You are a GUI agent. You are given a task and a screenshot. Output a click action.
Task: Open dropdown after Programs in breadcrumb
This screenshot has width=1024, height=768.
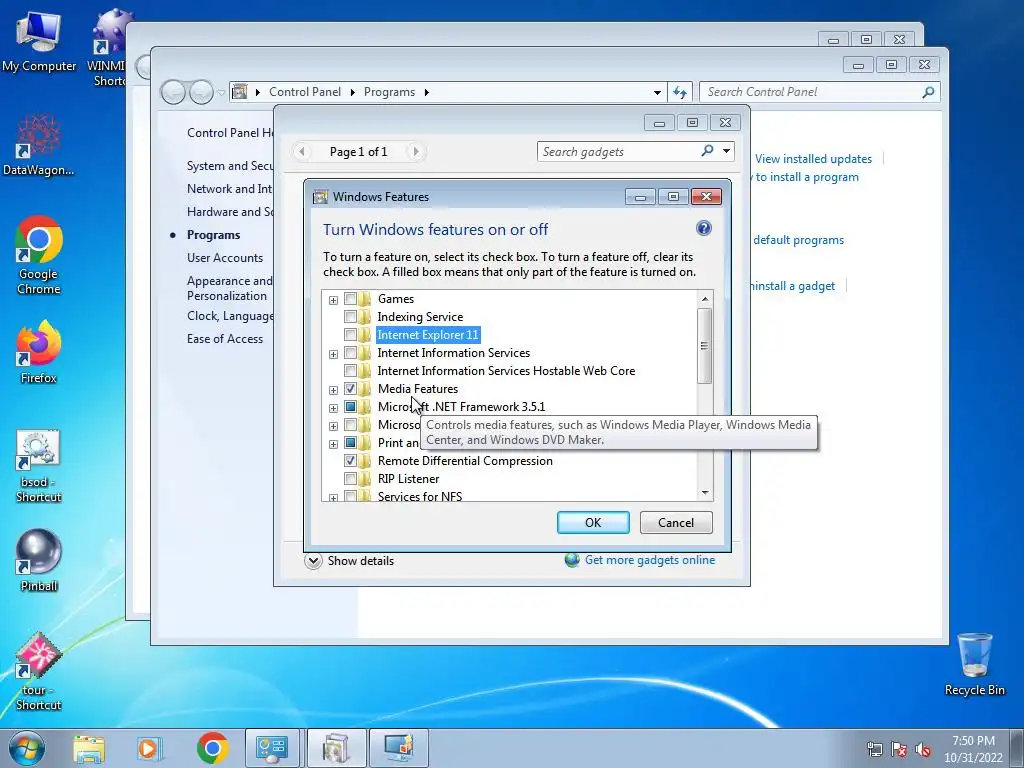[426, 92]
